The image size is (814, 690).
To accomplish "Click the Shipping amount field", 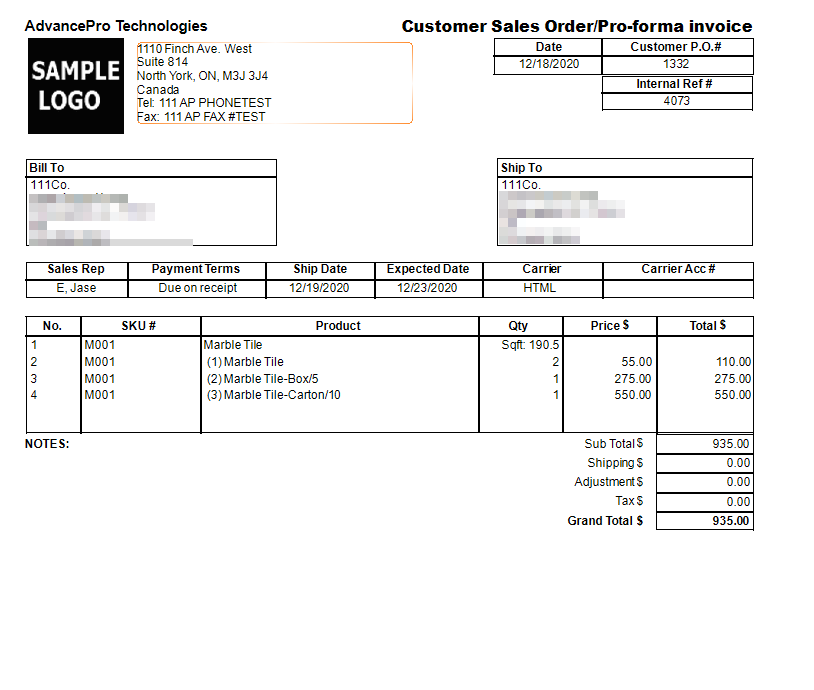I will [704, 463].
